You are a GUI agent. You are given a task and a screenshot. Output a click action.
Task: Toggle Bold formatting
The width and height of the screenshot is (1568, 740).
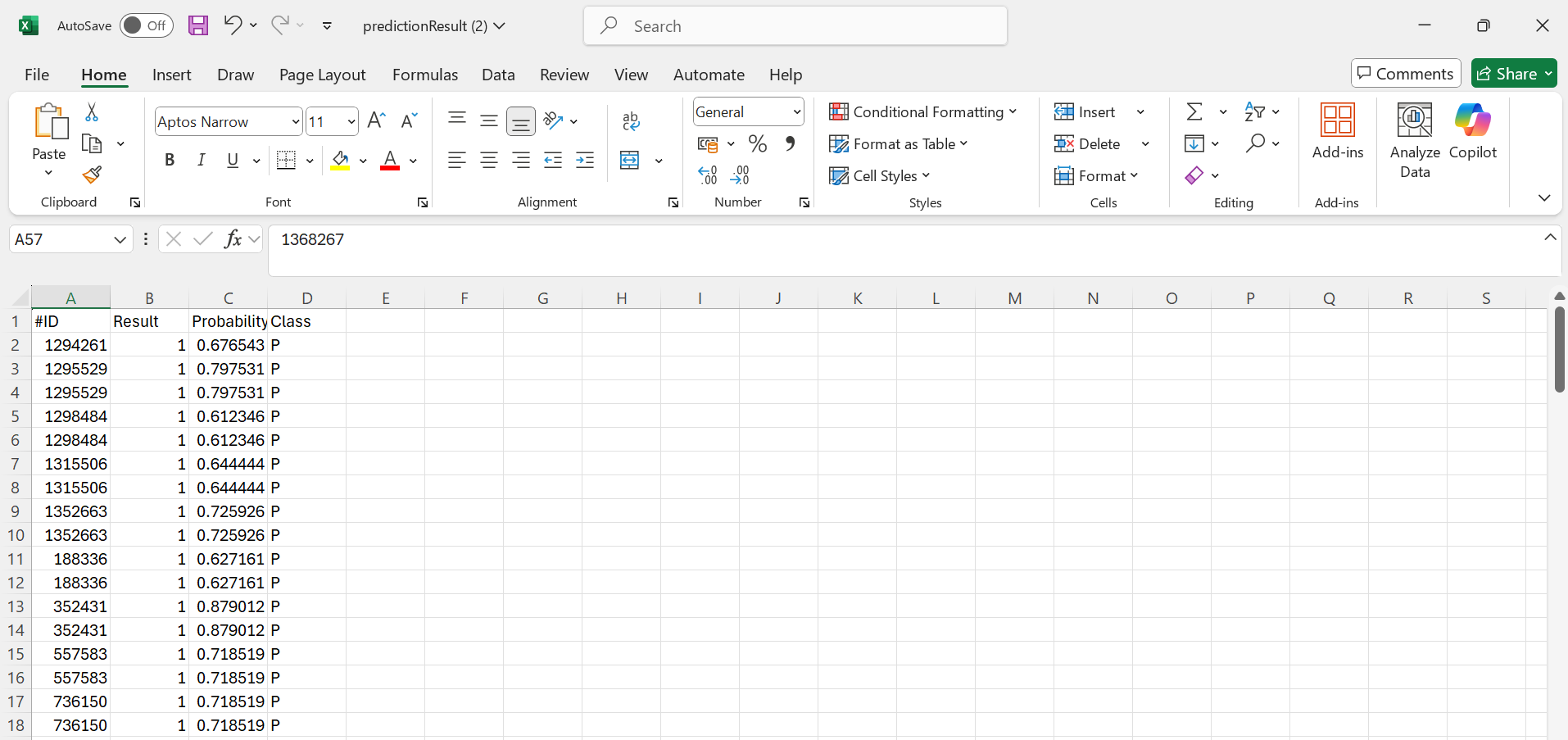[170, 160]
